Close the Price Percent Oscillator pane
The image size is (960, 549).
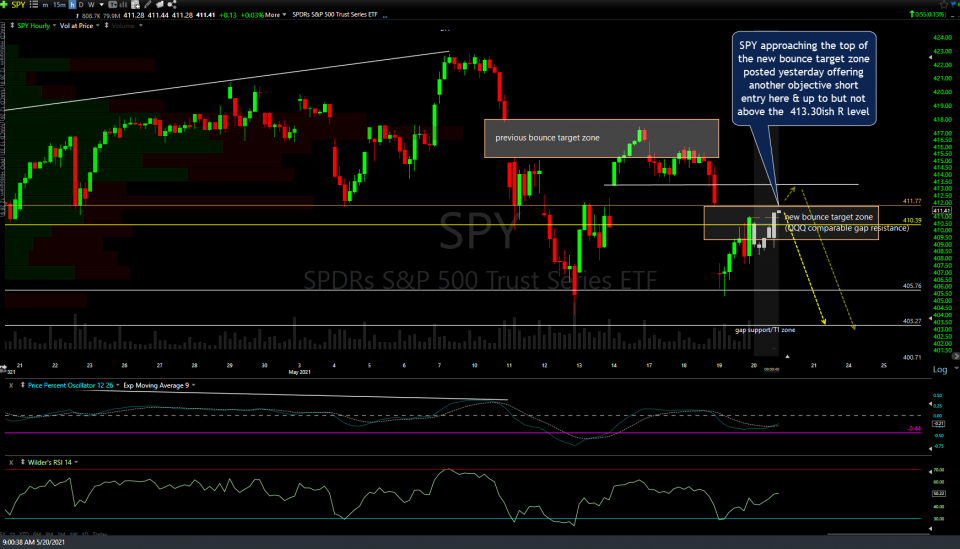click(10, 386)
